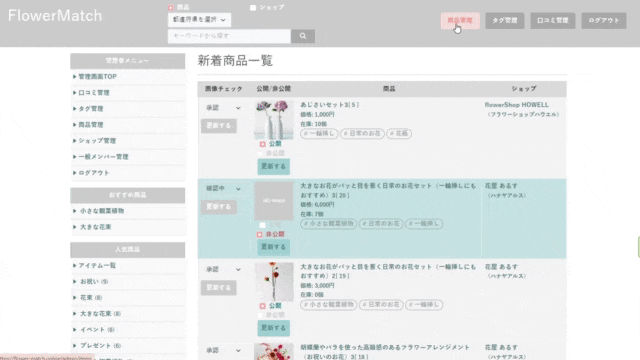
Task: Click gray 更新する in the 確認中 row
Action: tap(219, 207)
